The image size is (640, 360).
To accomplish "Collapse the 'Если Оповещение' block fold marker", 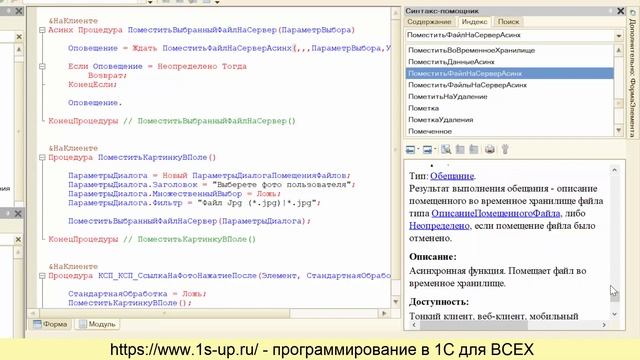I will (x=42, y=66).
